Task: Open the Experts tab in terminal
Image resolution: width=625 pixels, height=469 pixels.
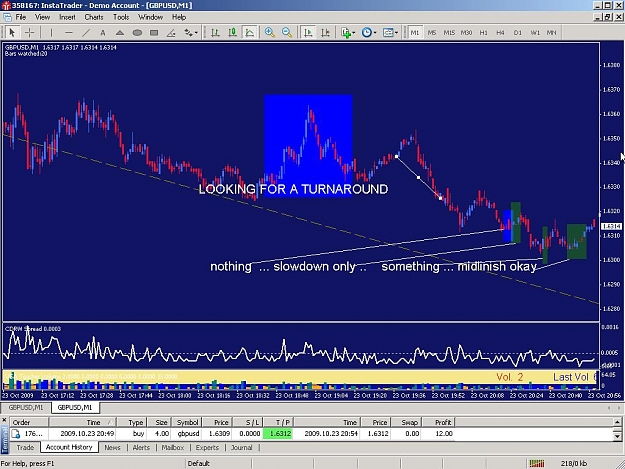Action: [207, 447]
